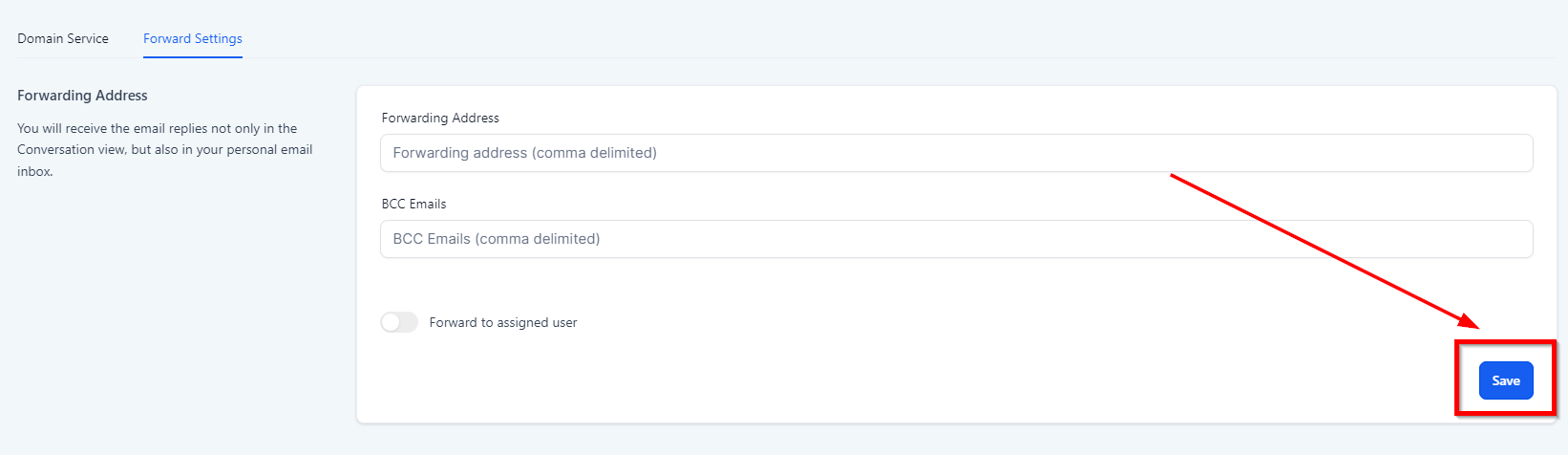The image size is (1568, 455).
Task: Click into the Forwarding address input field
Action: point(955,153)
